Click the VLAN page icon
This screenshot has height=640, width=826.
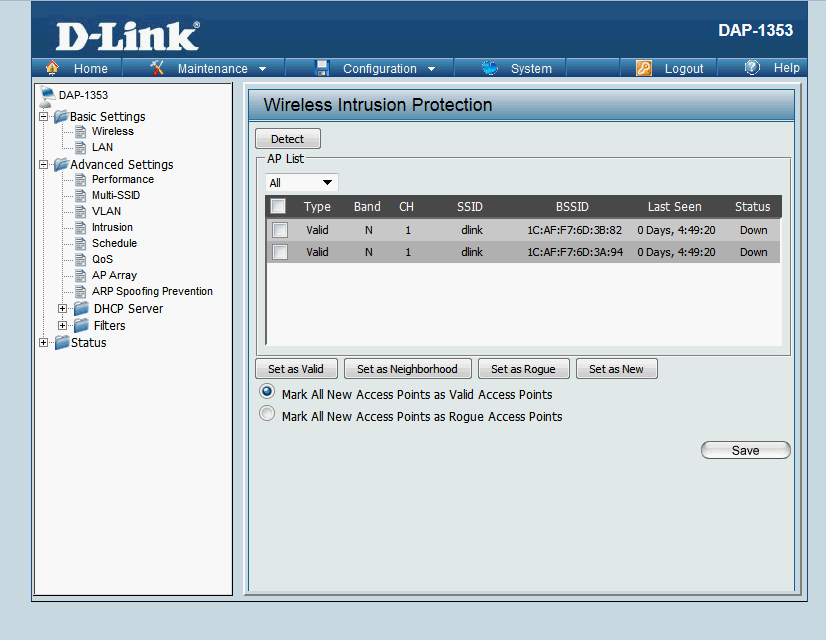pos(80,211)
